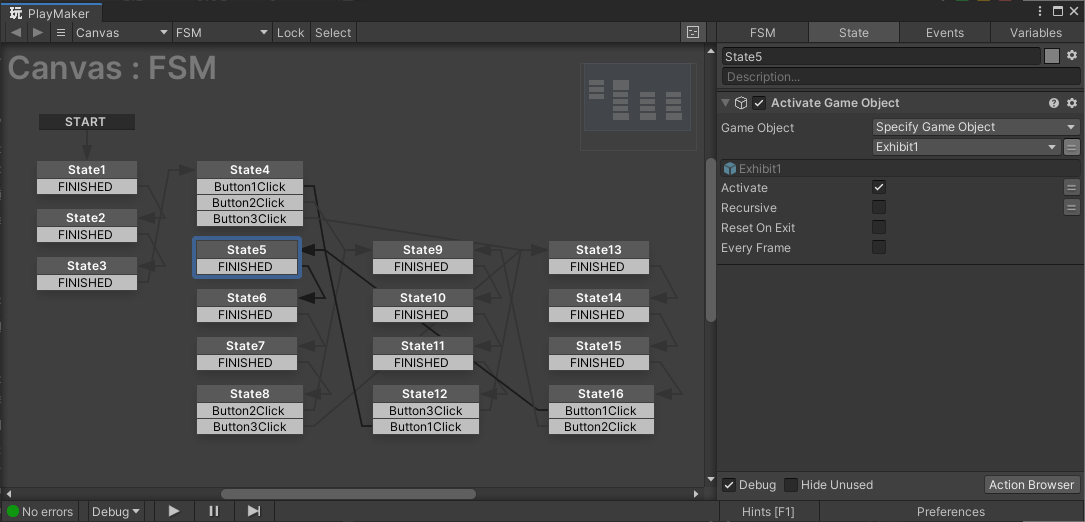Select the State4 node header
This screenshot has width=1085, height=522.
250,170
